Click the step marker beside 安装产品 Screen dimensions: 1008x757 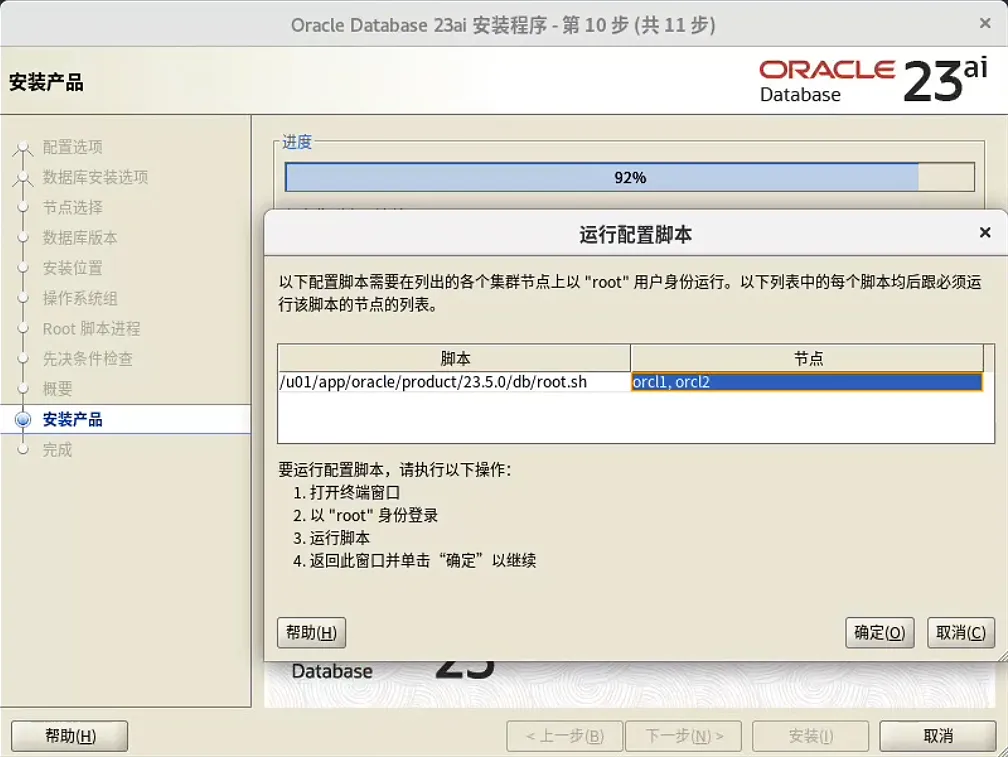pos(22,419)
